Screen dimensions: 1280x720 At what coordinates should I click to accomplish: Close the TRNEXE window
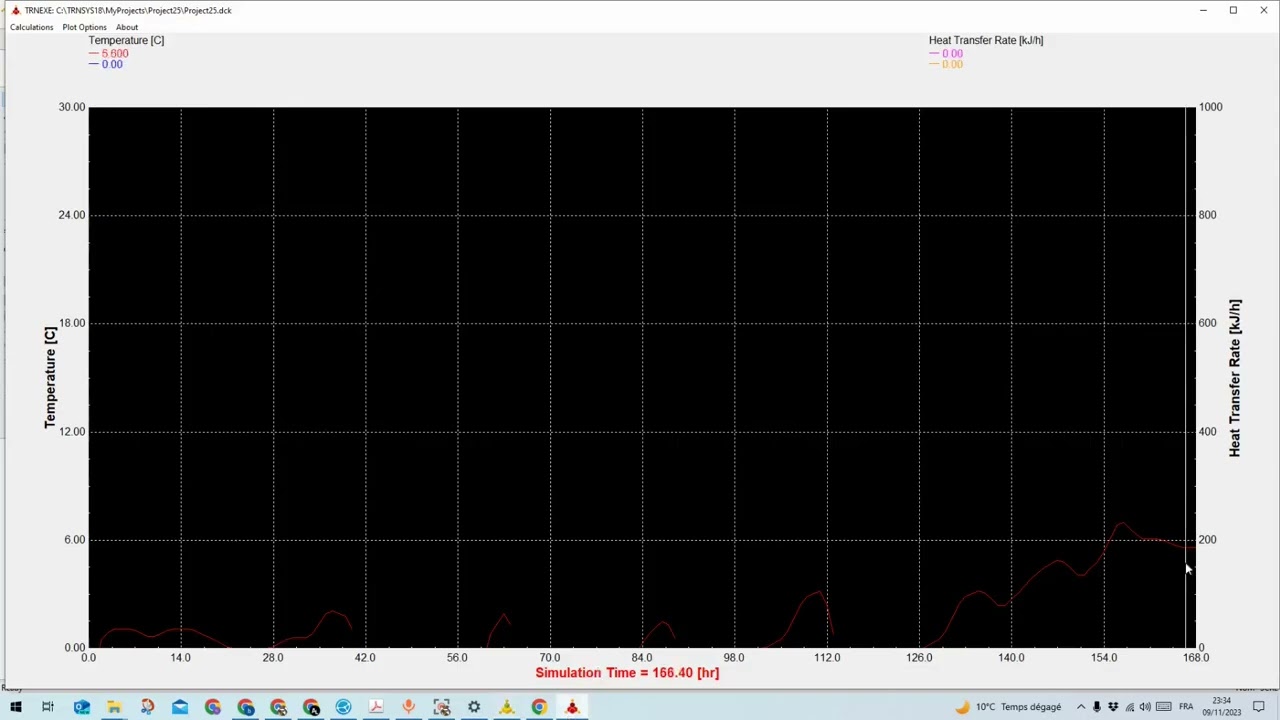point(1263,10)
